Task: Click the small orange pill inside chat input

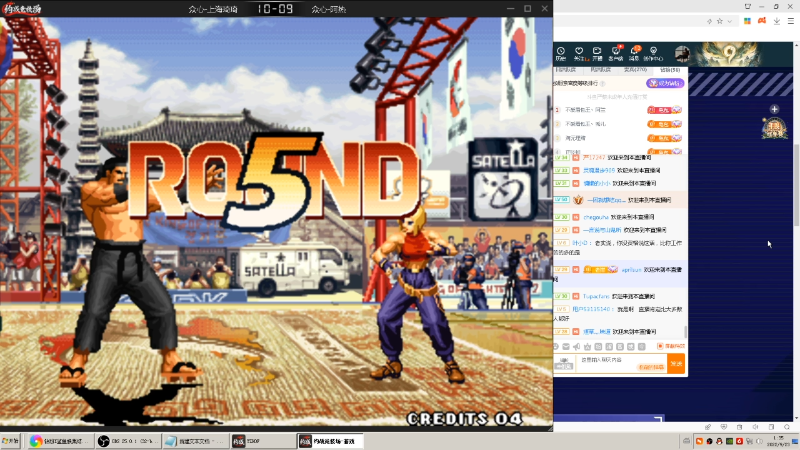Action: [x=651, y=367]
